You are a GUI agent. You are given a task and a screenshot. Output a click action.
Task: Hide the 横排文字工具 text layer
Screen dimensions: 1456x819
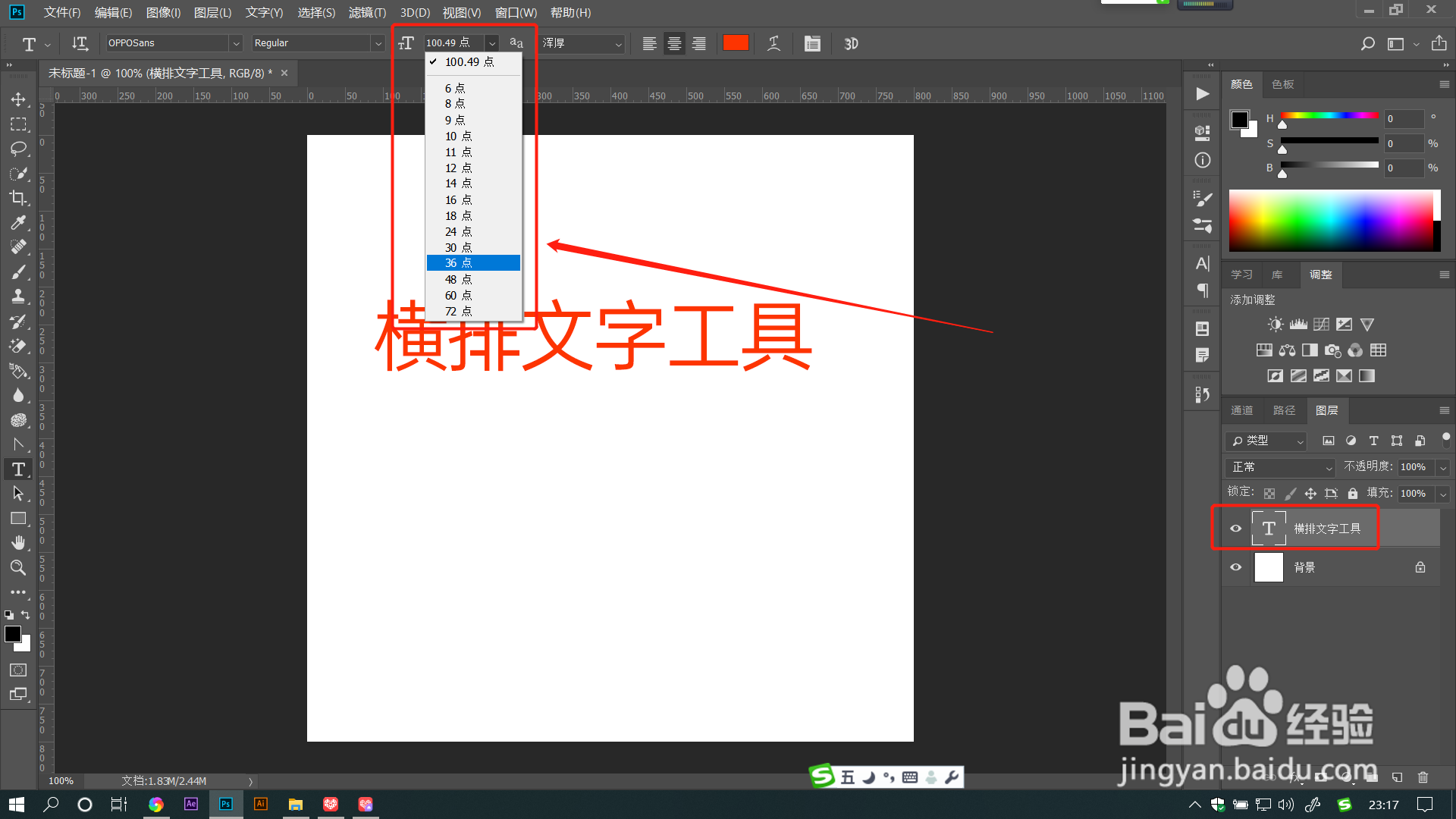(1236, 529)
